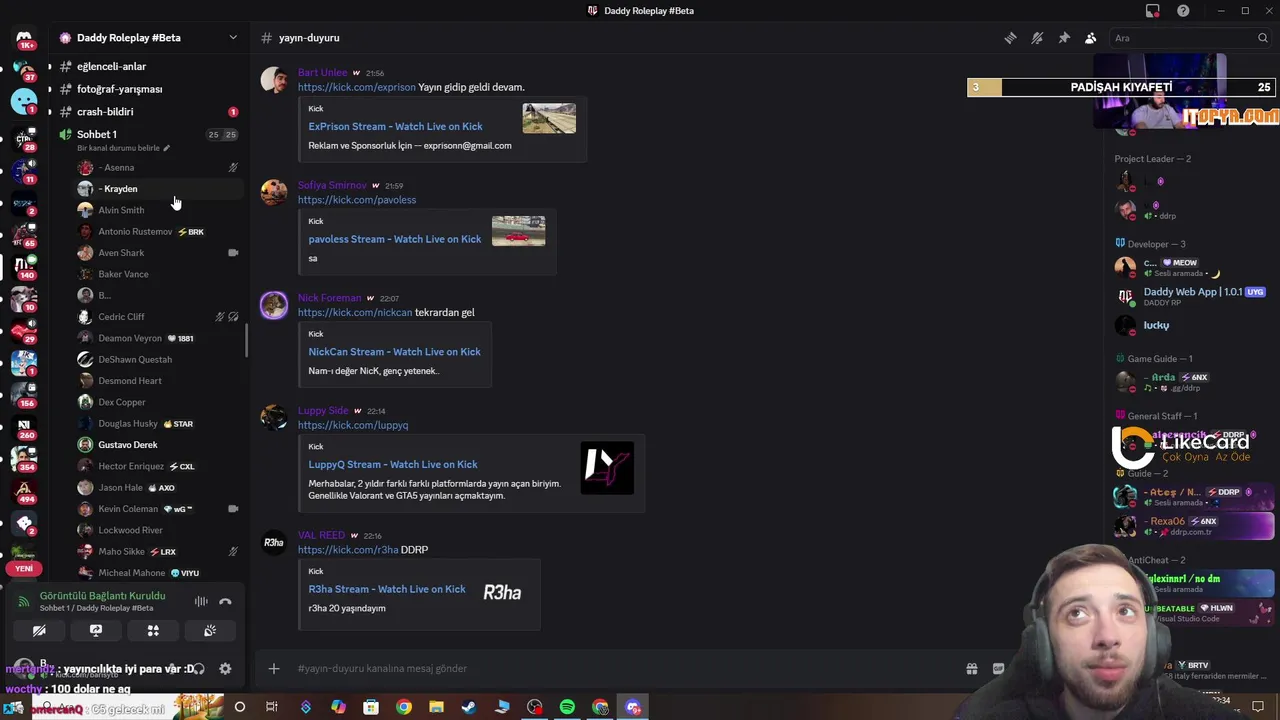The width and height of the screenshot is (1280, 720).
Task: Select the Sohbet 1 voice channel
Action: pos(97,134)
